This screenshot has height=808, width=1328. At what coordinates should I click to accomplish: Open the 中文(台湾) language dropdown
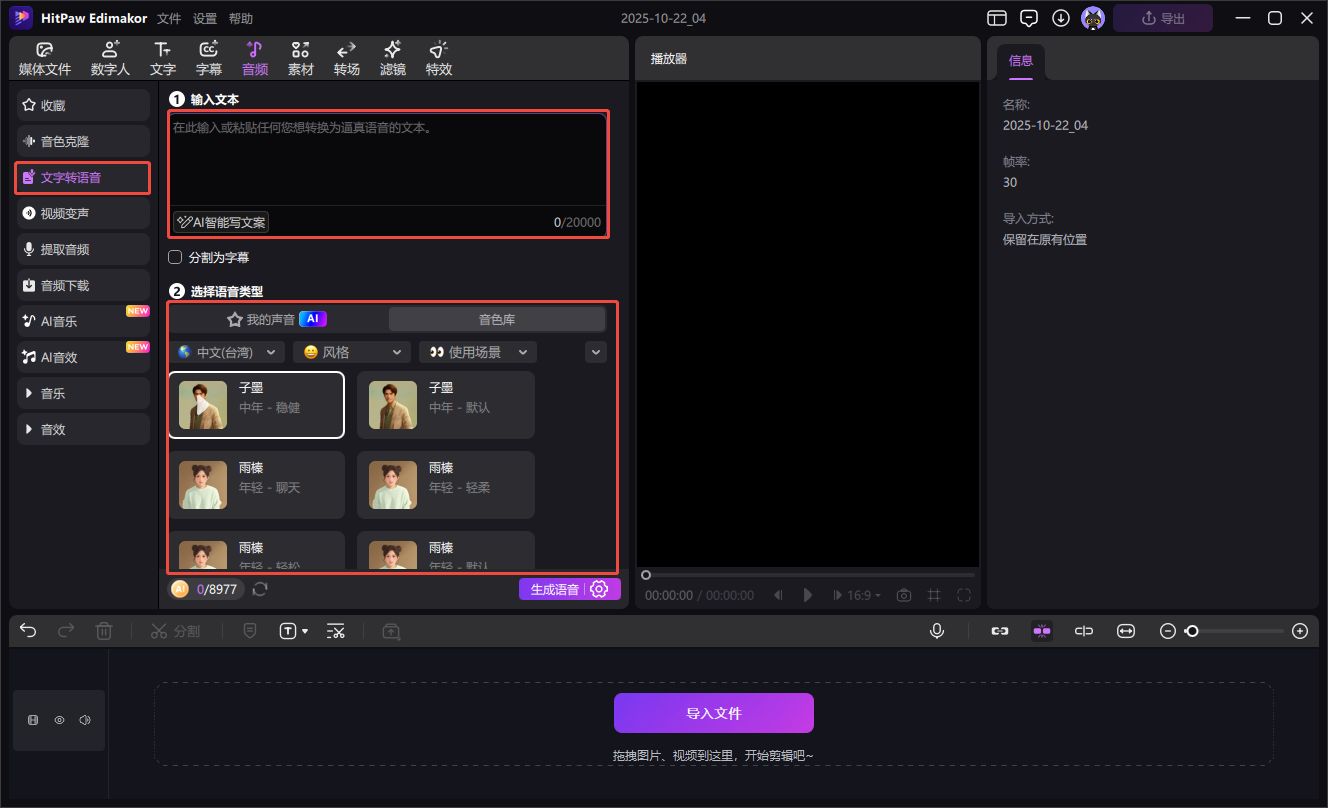227,352
